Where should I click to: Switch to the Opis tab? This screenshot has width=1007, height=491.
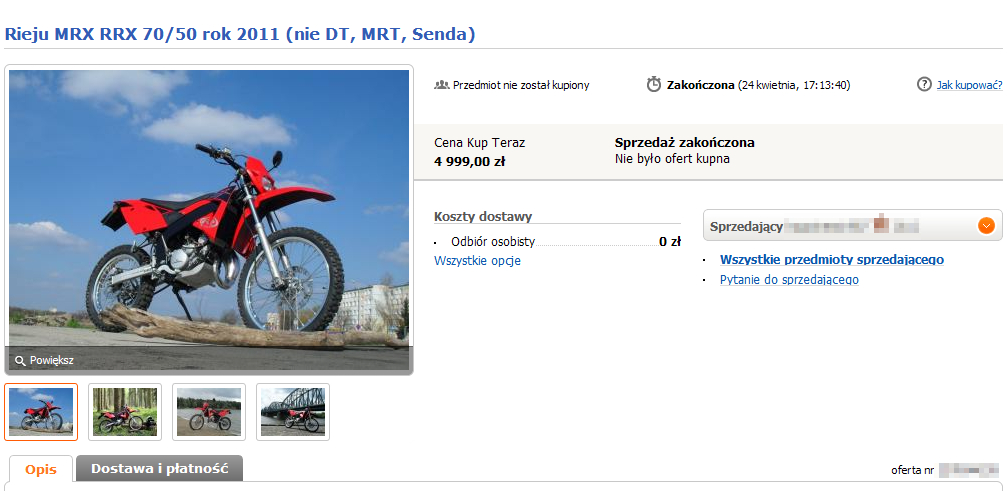click(x=41, y=469)
